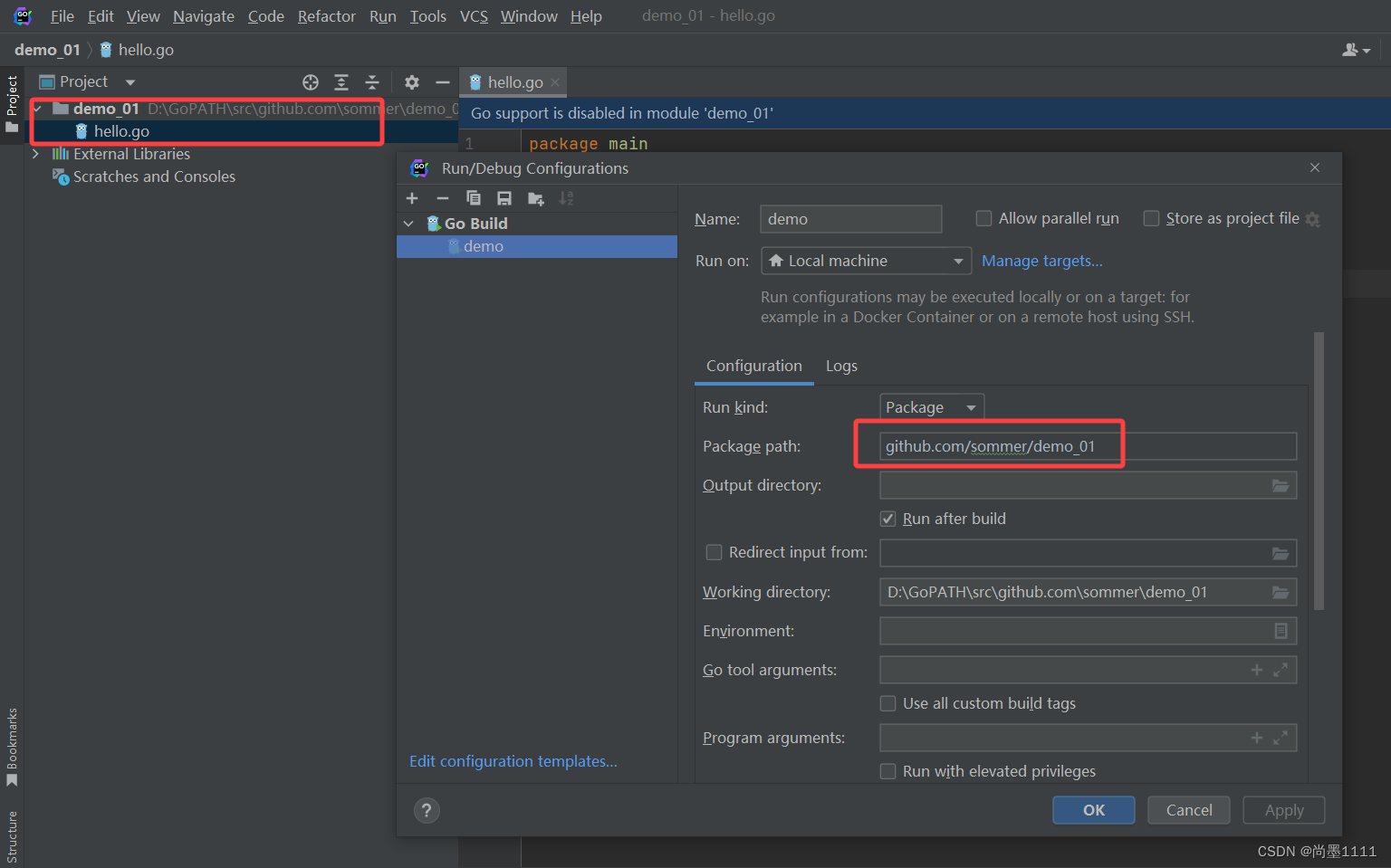Browse for Working directory folder icon
Viewport: 1391px width, 868px height.
1281,592
